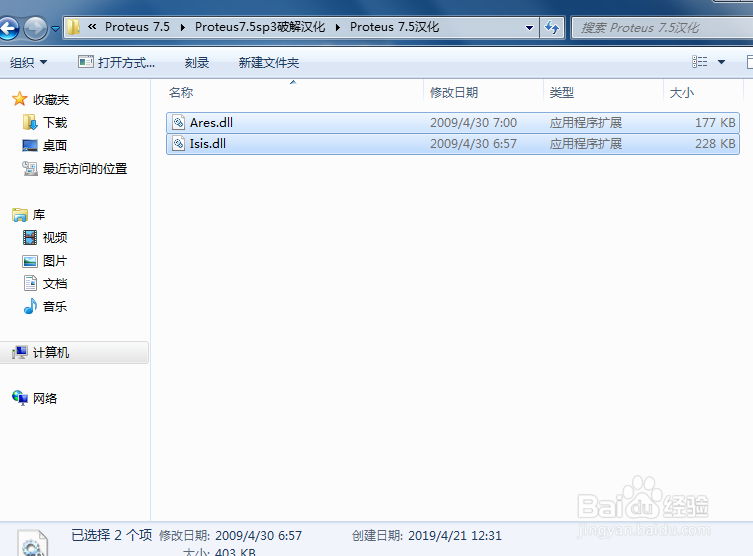Click the 下载 folder icon
This screenshot has width=753, height=556.
30,122
